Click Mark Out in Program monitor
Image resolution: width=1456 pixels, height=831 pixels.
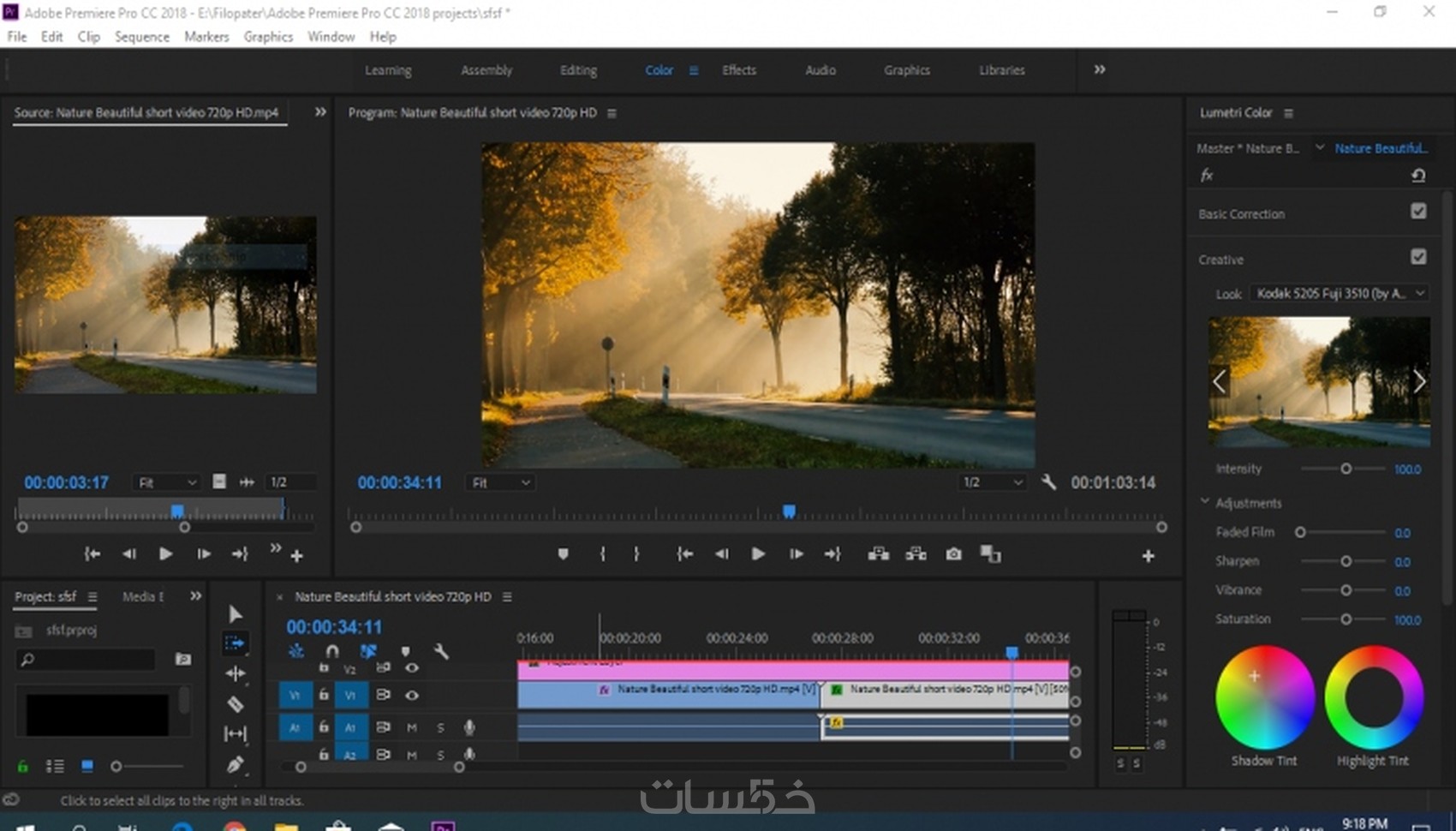636,554
